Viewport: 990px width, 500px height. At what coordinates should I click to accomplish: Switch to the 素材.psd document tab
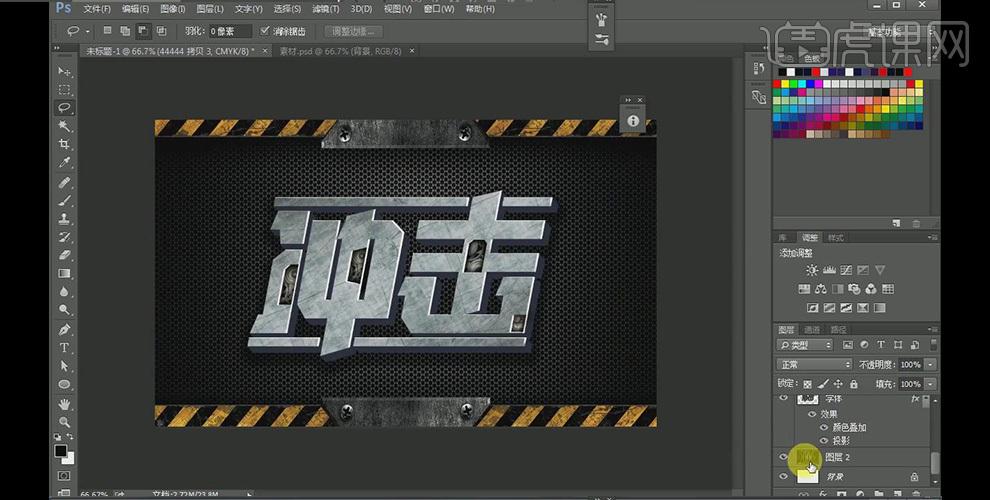(x=340, y=51)
